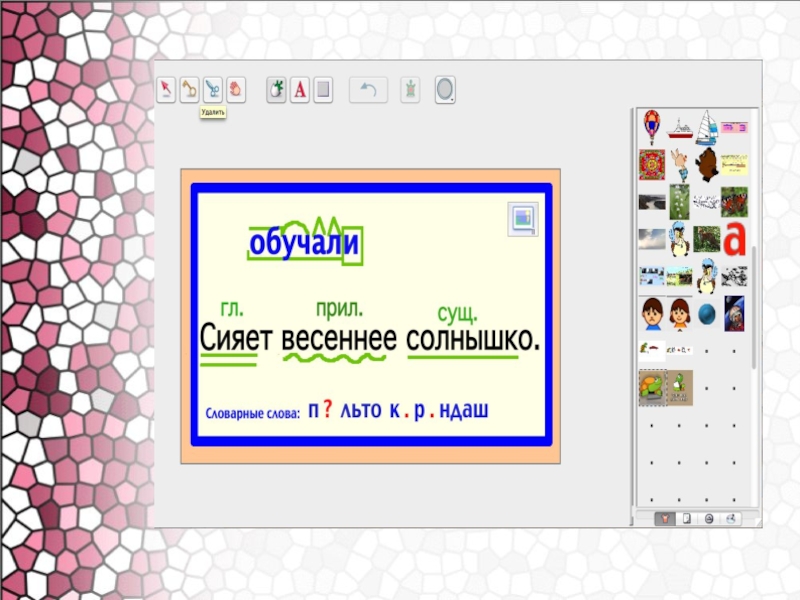
Task: Pick the green field landscape shape
Action: coord(680,277)
